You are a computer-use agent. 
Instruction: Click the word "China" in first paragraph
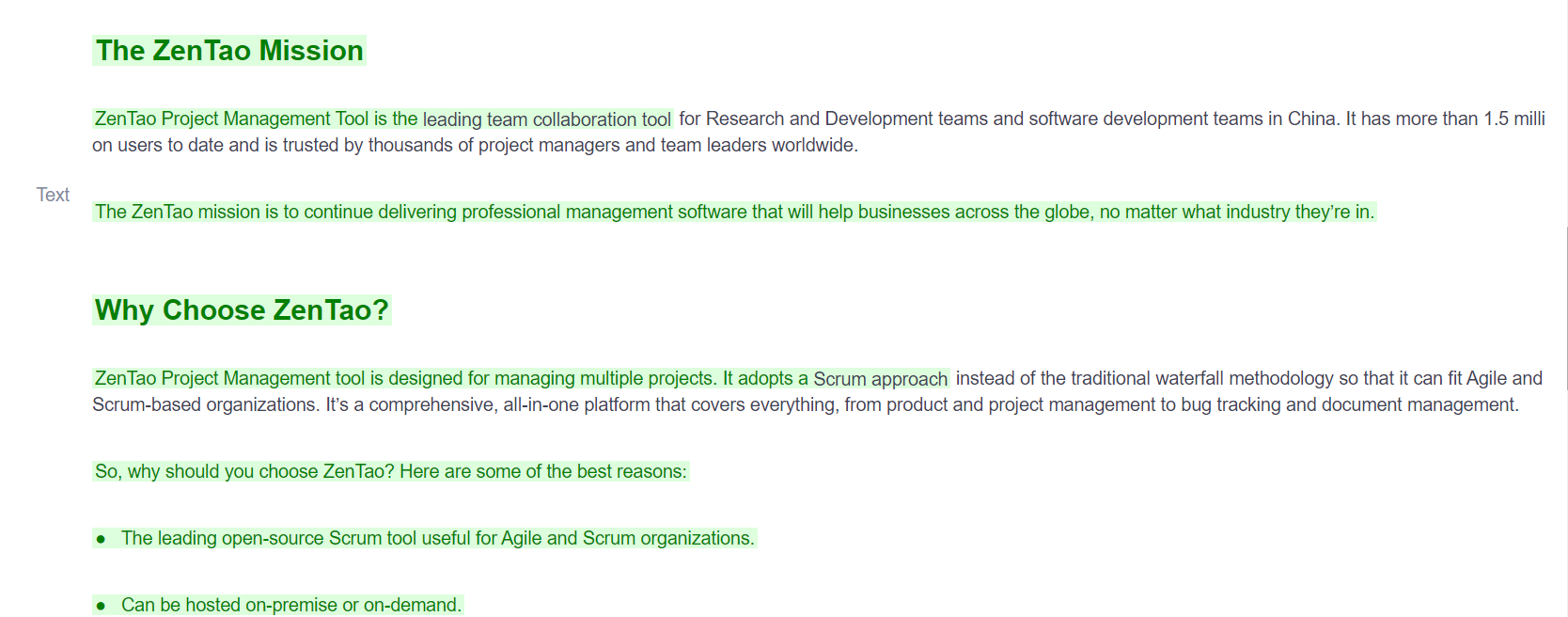tap(1311, 119)
